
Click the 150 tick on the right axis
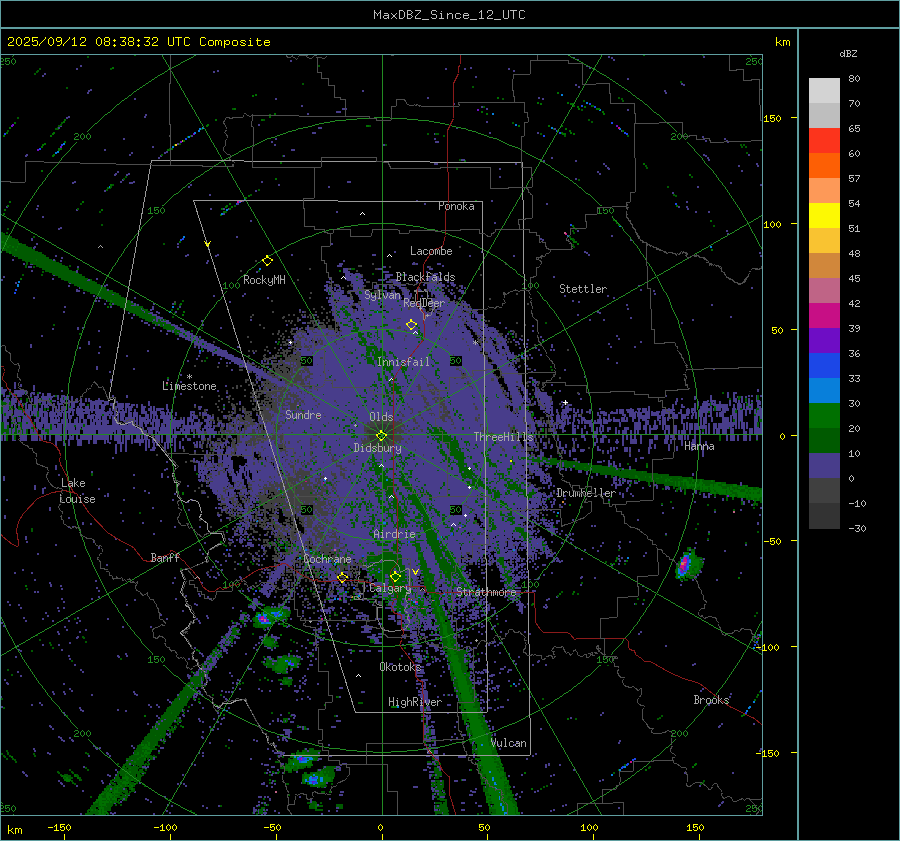pos(773,118)
